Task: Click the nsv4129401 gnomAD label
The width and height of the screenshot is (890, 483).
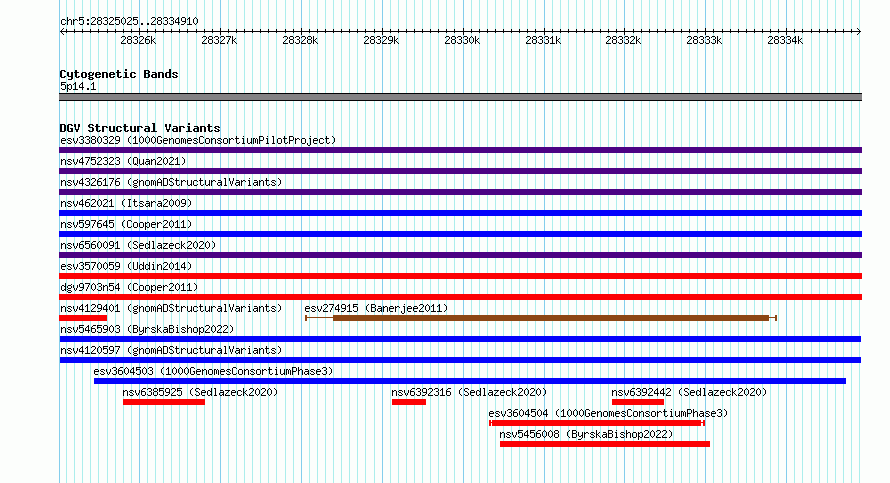Action: coord(171,308)
